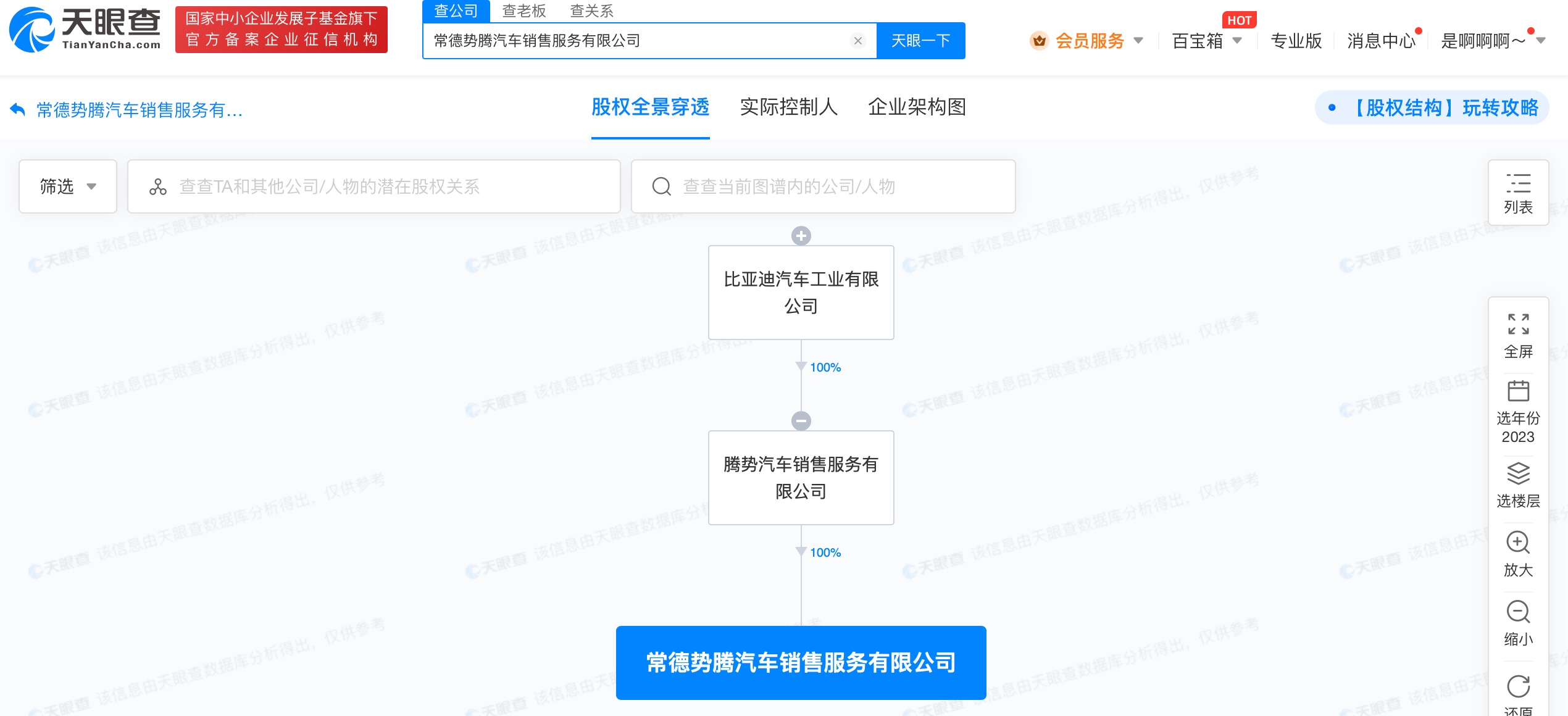Zoom out with the 缩小 magnifier icon
The width and height of the screenshot is (1568, 716).
(x=1518, y=612)
